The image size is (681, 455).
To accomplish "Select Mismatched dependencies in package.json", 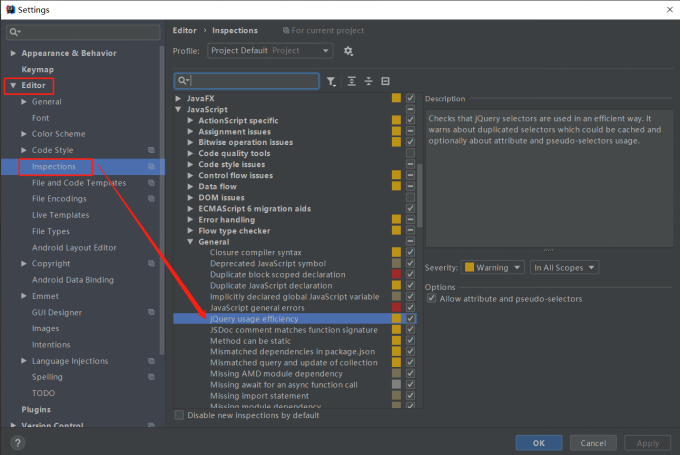I will click(x=292, y=352).
